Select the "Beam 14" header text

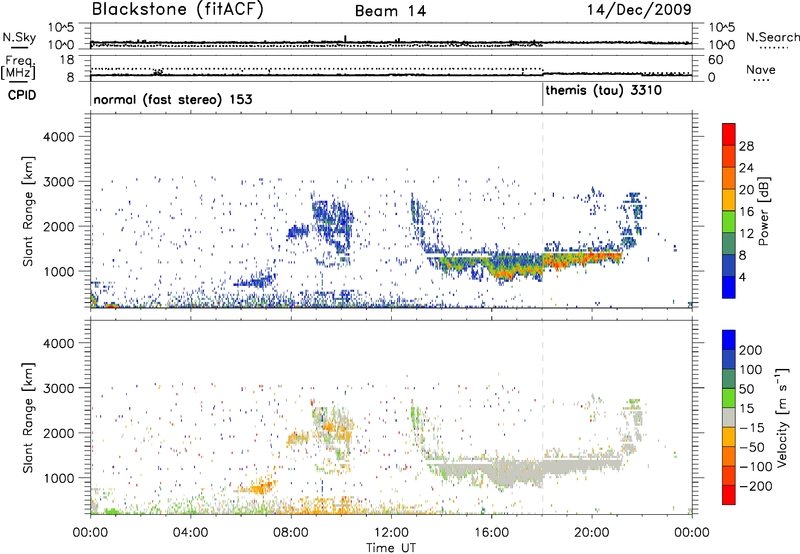click(x=390, y=11)
